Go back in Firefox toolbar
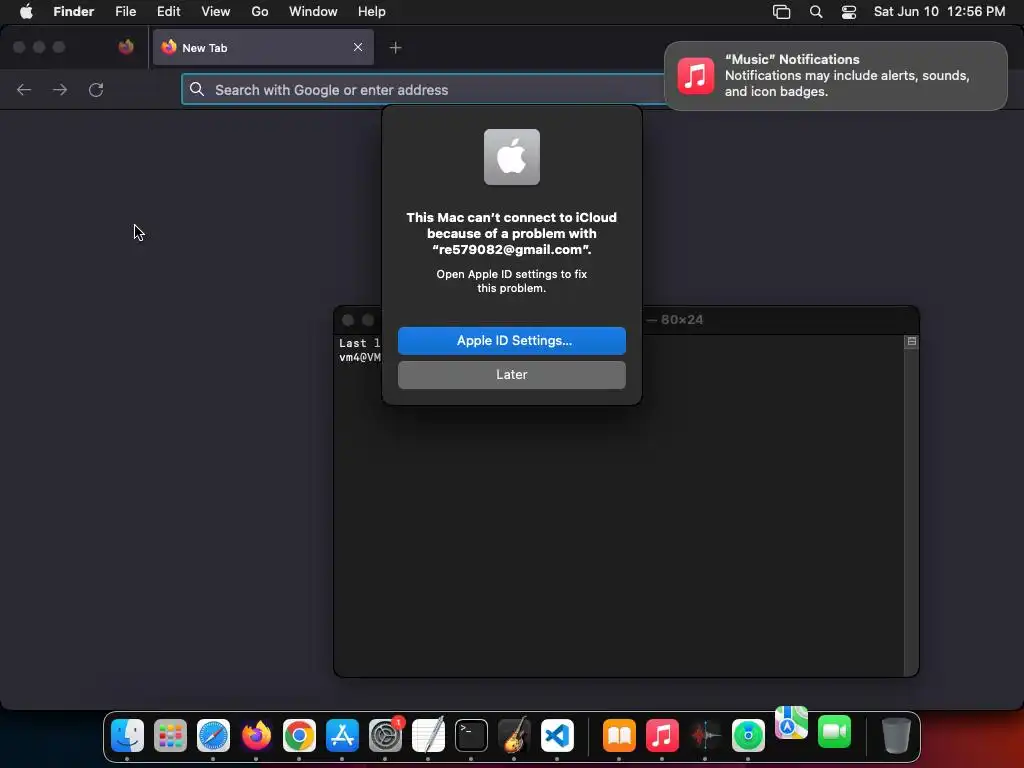Screen dimensions: 1024x768 click(x=24, y=89)
